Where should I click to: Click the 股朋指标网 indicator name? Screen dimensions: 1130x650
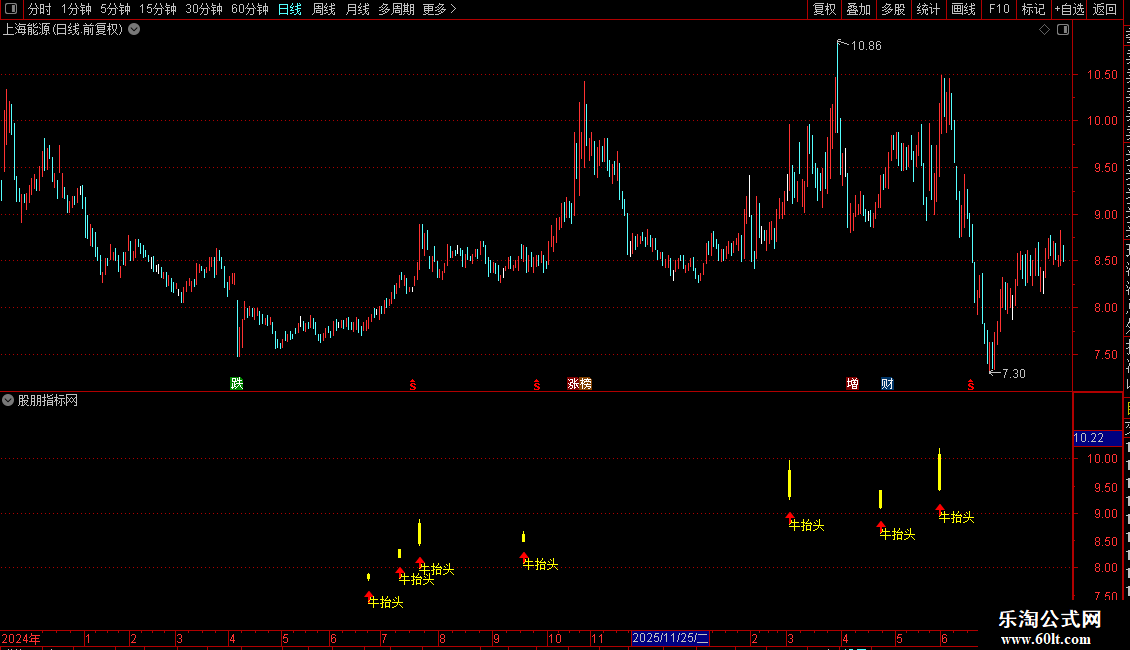coord(48,400)
